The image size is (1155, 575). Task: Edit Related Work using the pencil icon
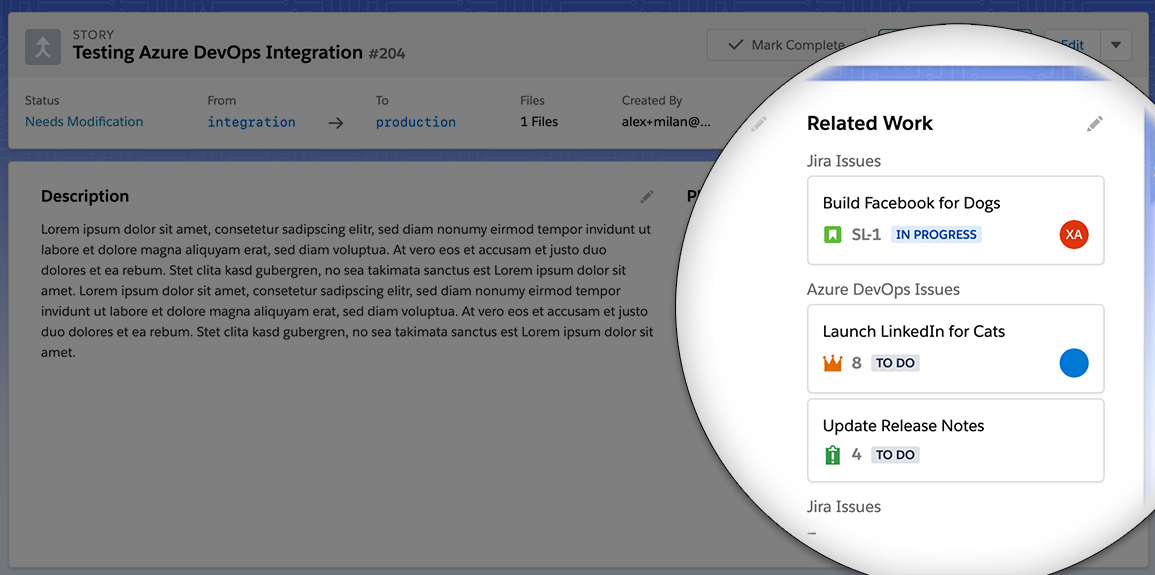coord(1095,124)
